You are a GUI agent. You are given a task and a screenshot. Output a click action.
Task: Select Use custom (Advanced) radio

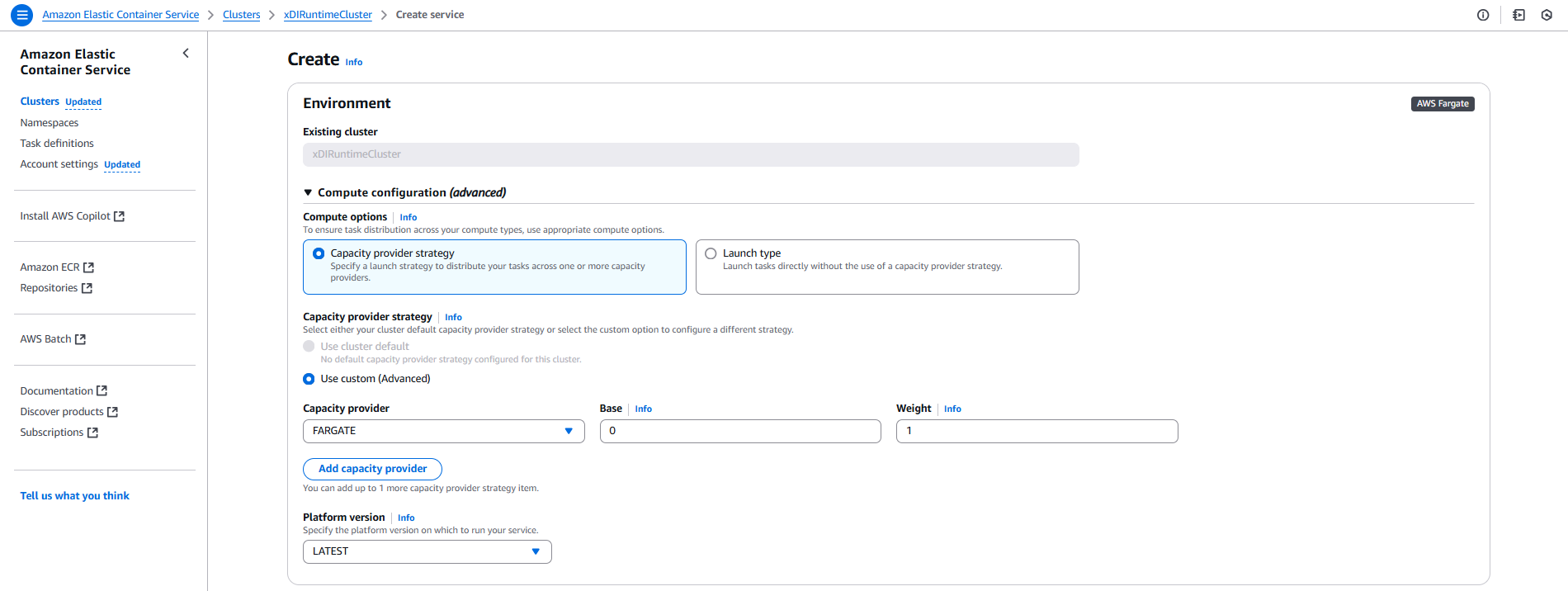click(x=309, y=379)
